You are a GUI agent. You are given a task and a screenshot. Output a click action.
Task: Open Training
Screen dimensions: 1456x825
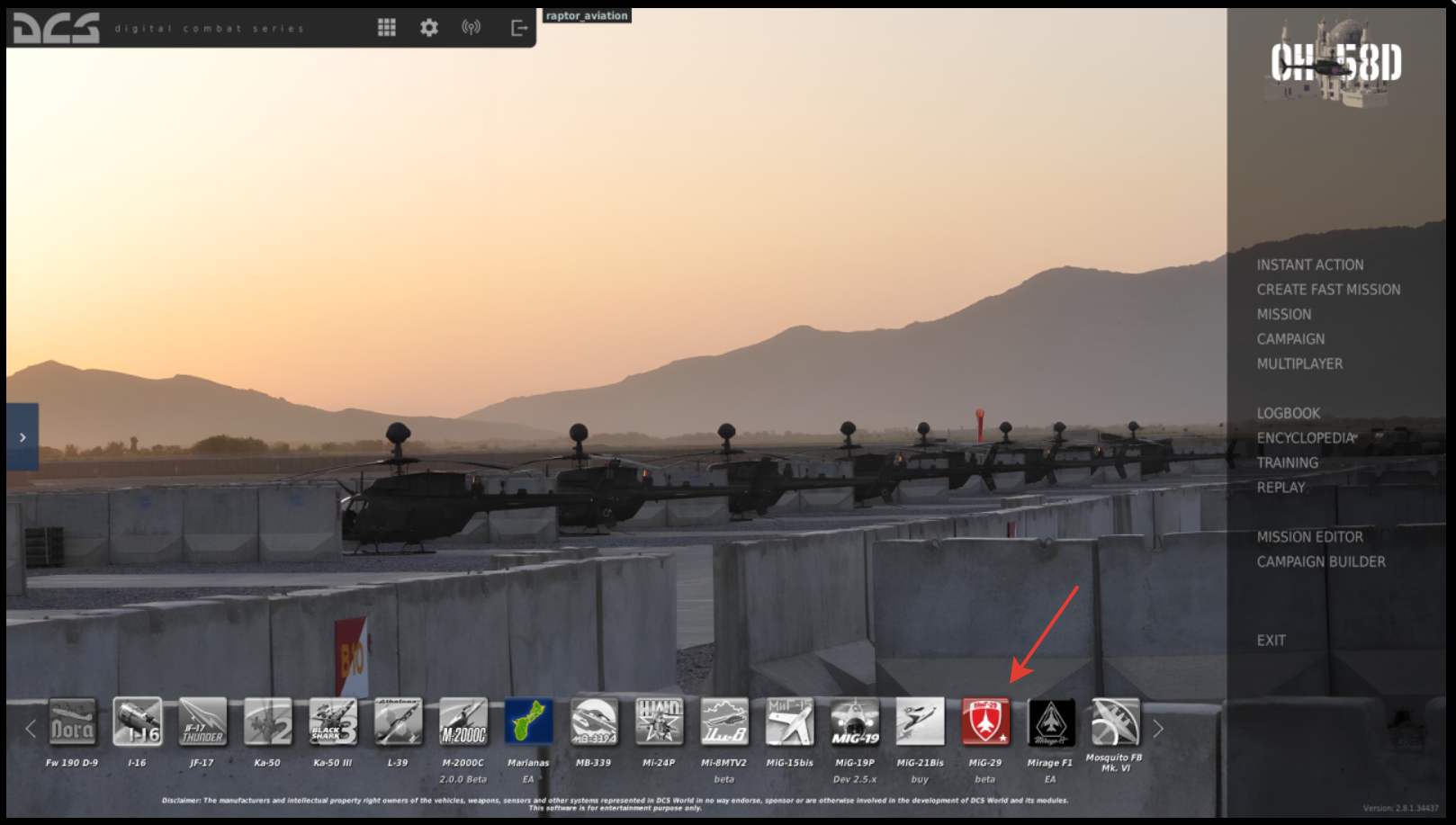tap(1288, 462)
